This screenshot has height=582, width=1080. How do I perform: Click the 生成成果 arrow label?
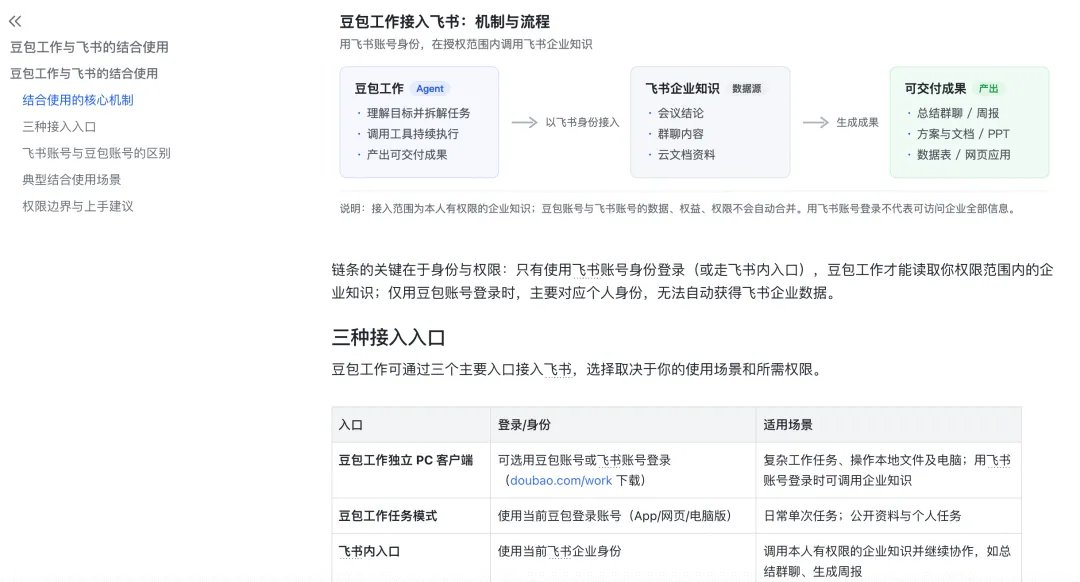(858, 123)
